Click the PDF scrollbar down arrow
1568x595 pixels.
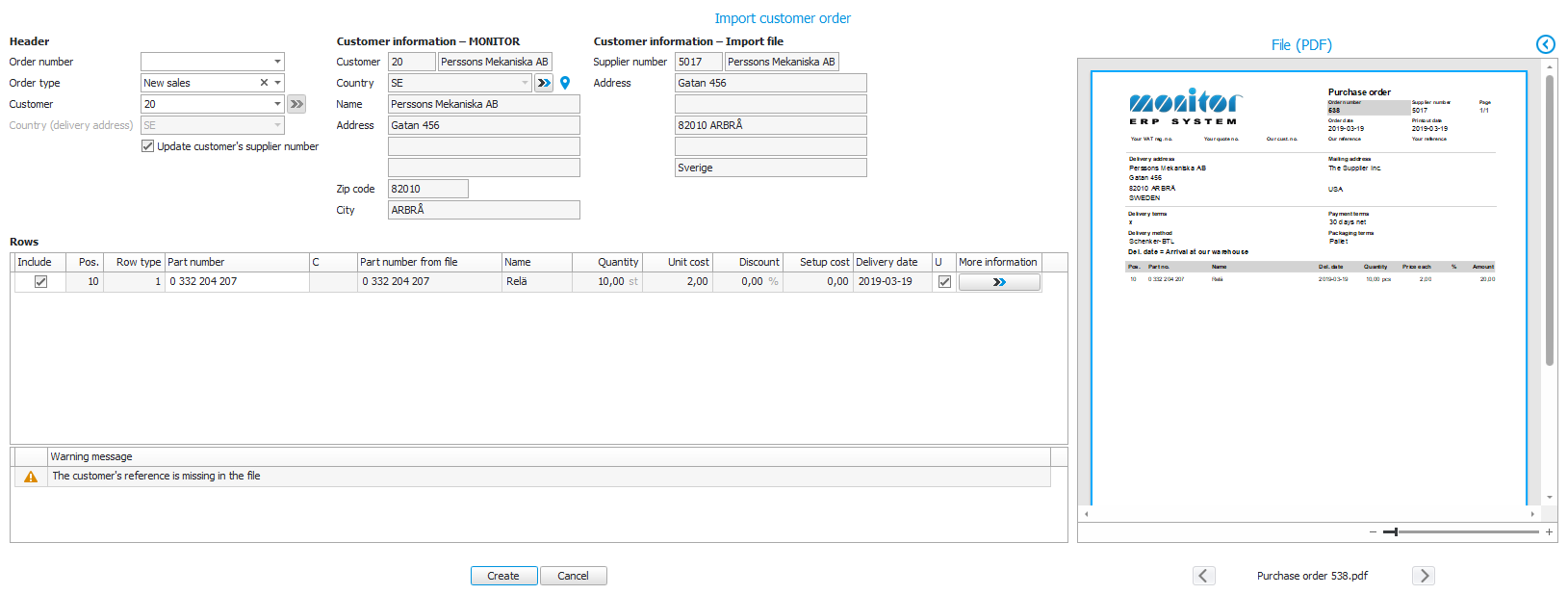point(1549,498)
